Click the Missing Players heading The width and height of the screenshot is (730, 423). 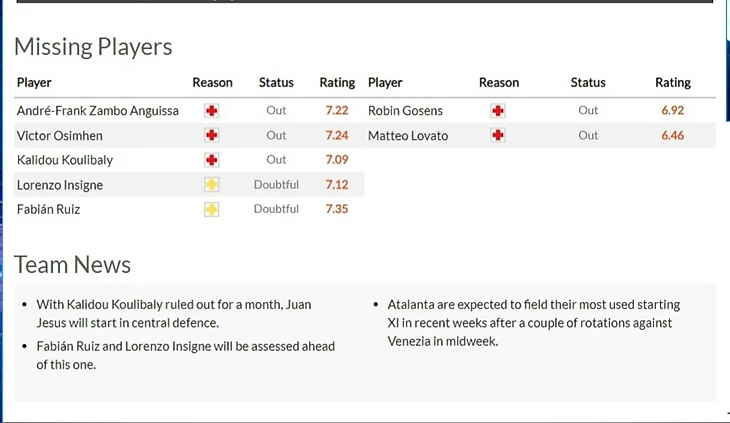93,47
